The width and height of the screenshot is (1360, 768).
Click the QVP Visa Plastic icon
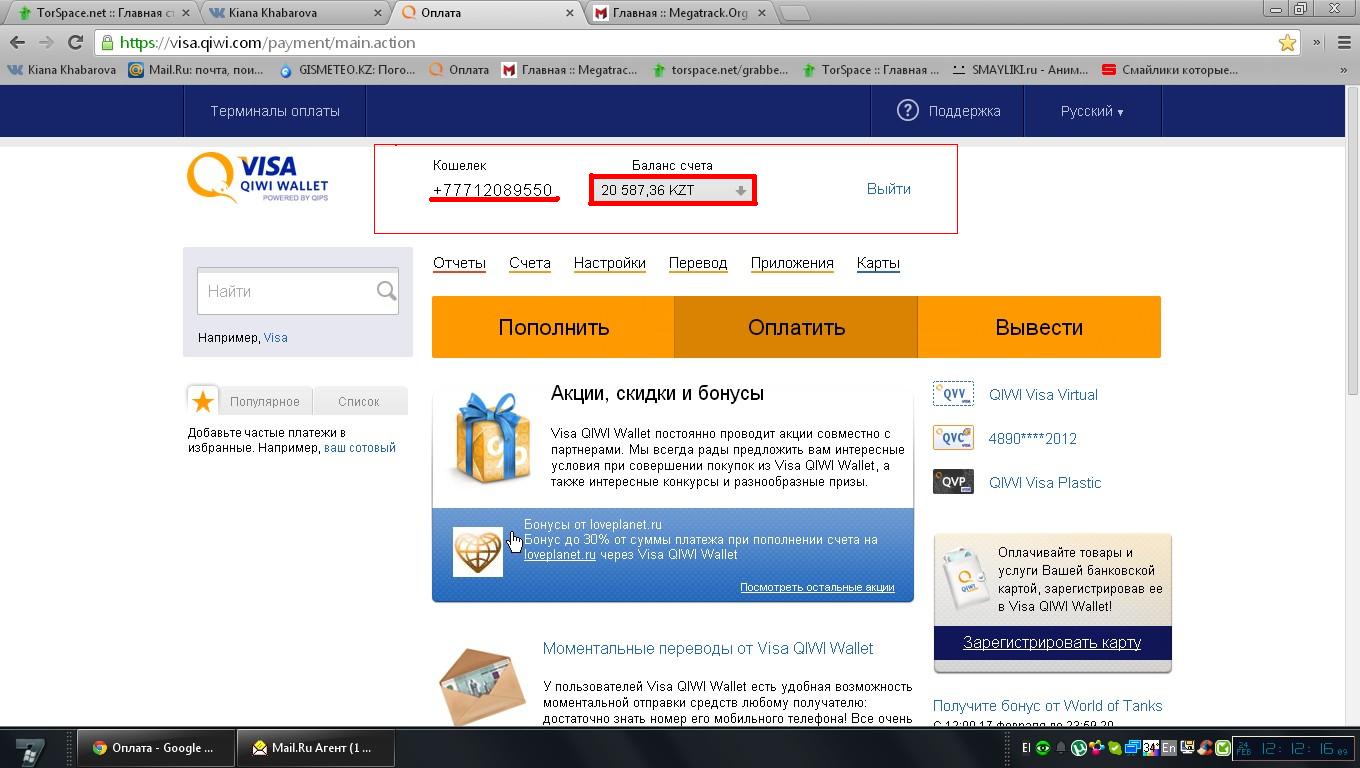click(952, 482)
